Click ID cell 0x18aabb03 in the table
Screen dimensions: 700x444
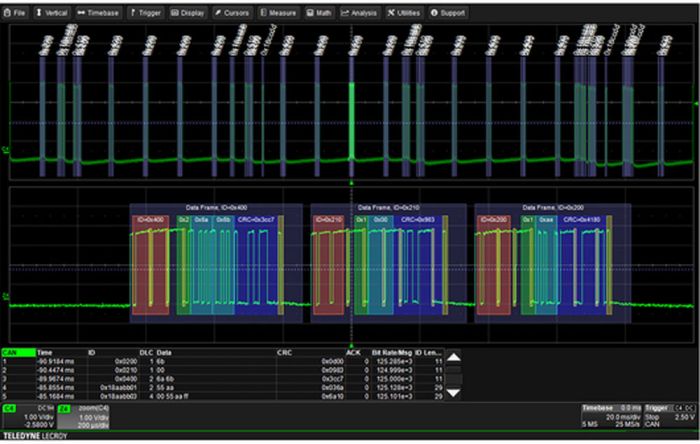click(118, 396)
